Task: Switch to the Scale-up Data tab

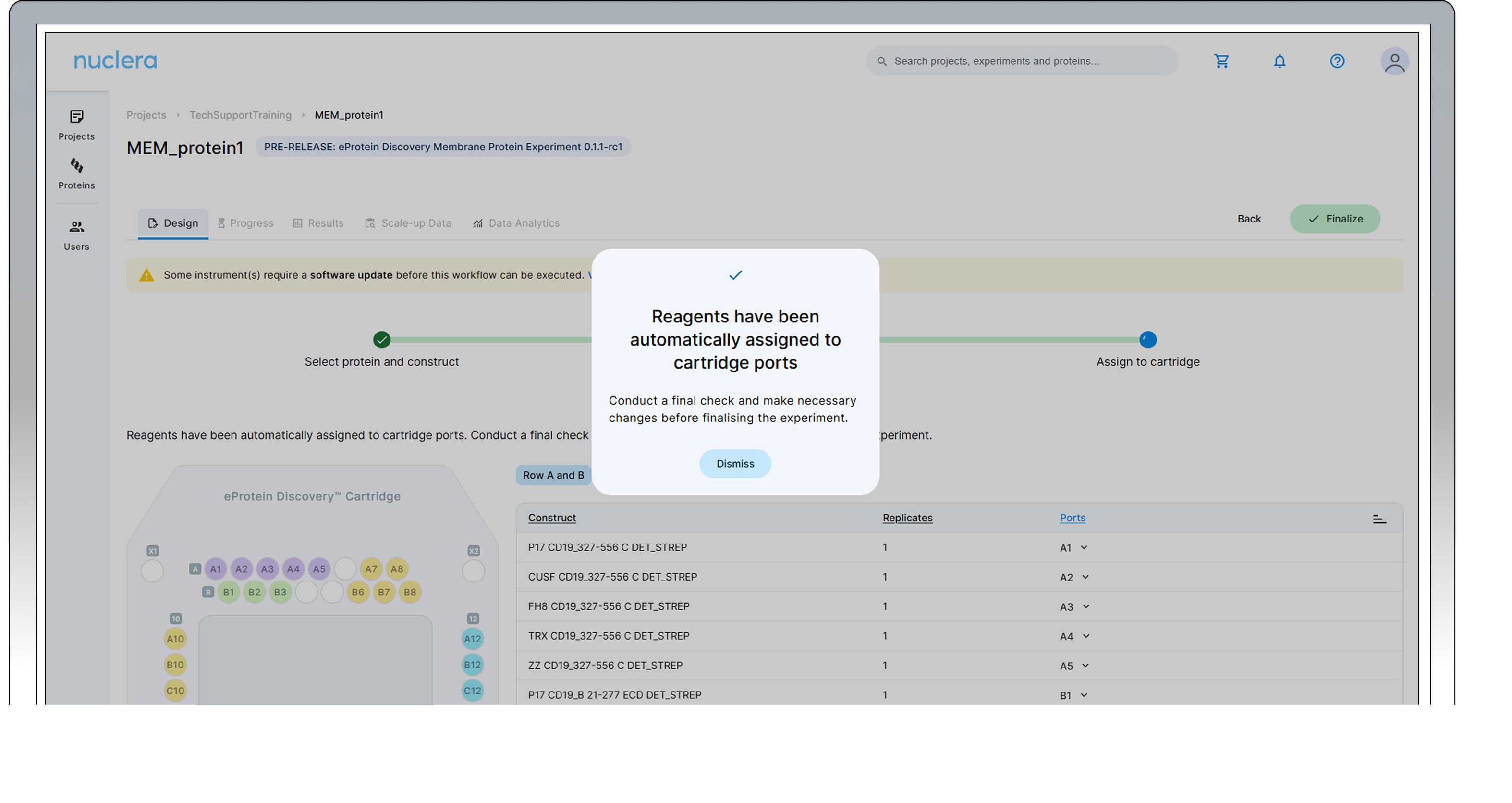Action: coord(408,223)
